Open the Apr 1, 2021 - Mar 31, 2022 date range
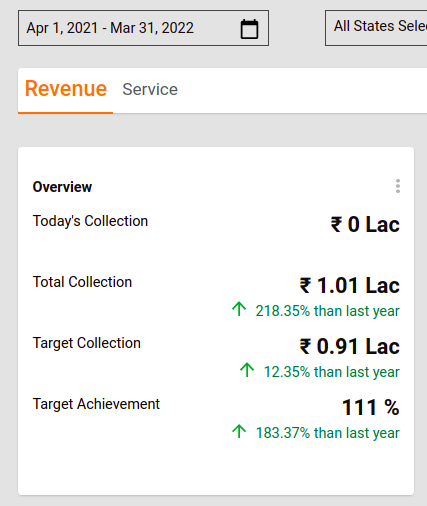 point(143,28)
